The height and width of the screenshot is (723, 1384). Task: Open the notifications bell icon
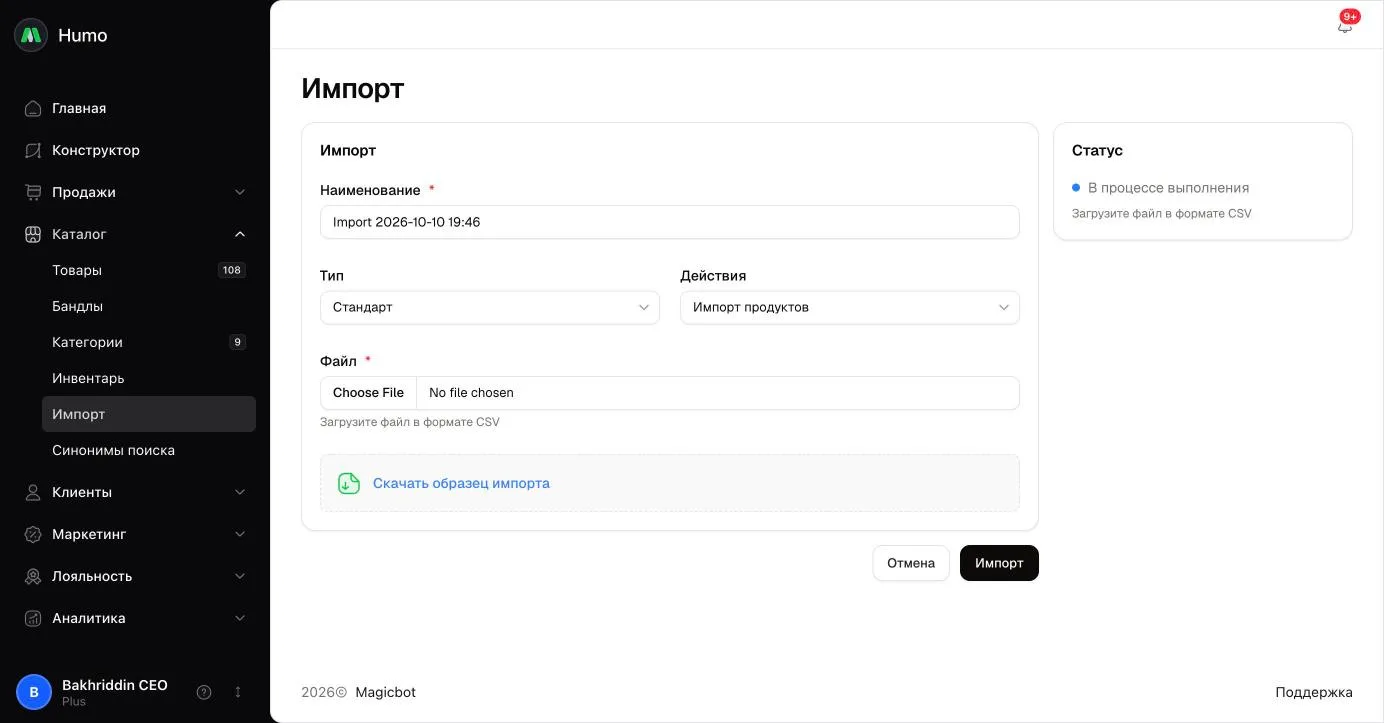1345,26
